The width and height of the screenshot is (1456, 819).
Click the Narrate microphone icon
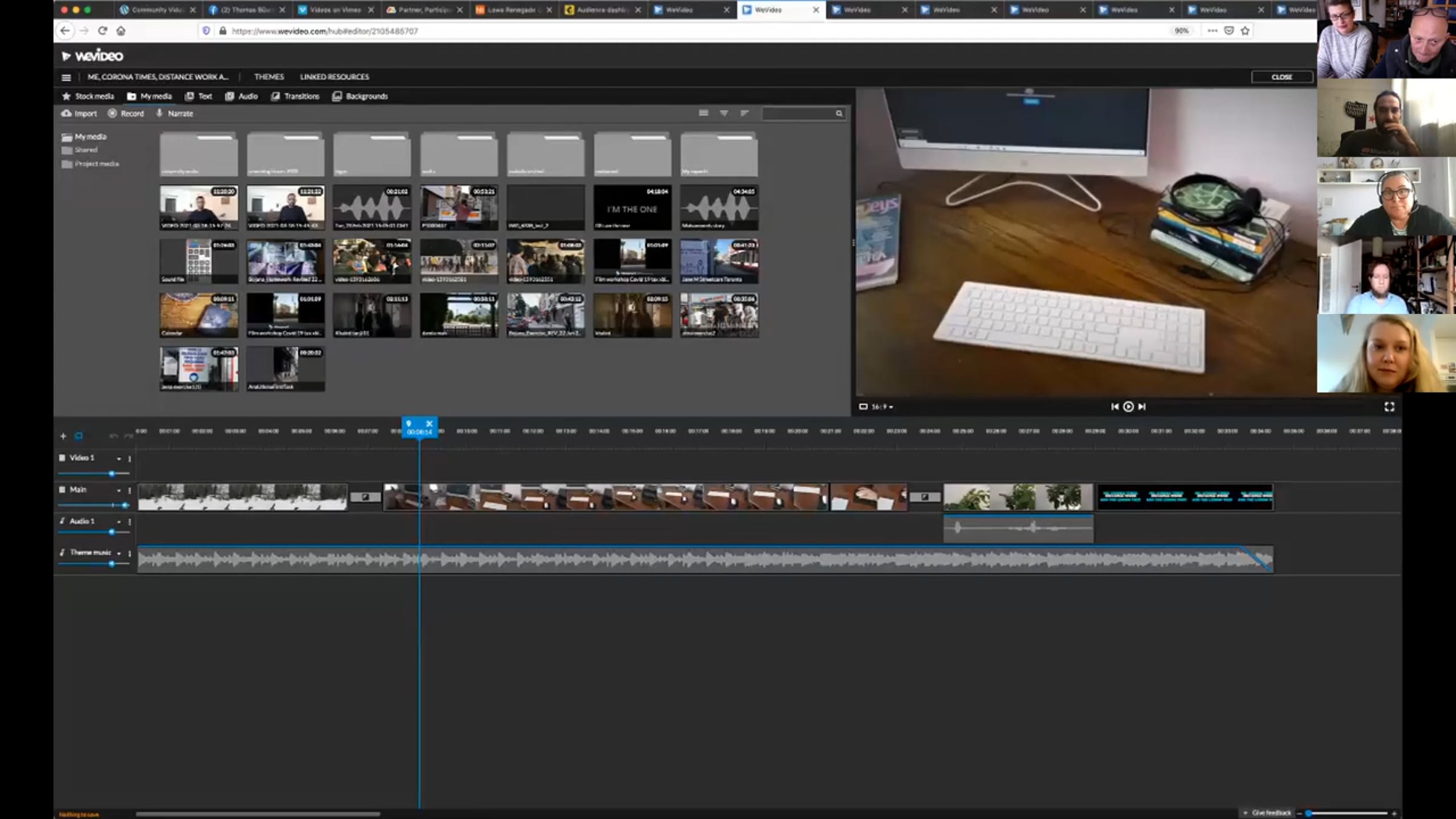[x=160, y=113]
